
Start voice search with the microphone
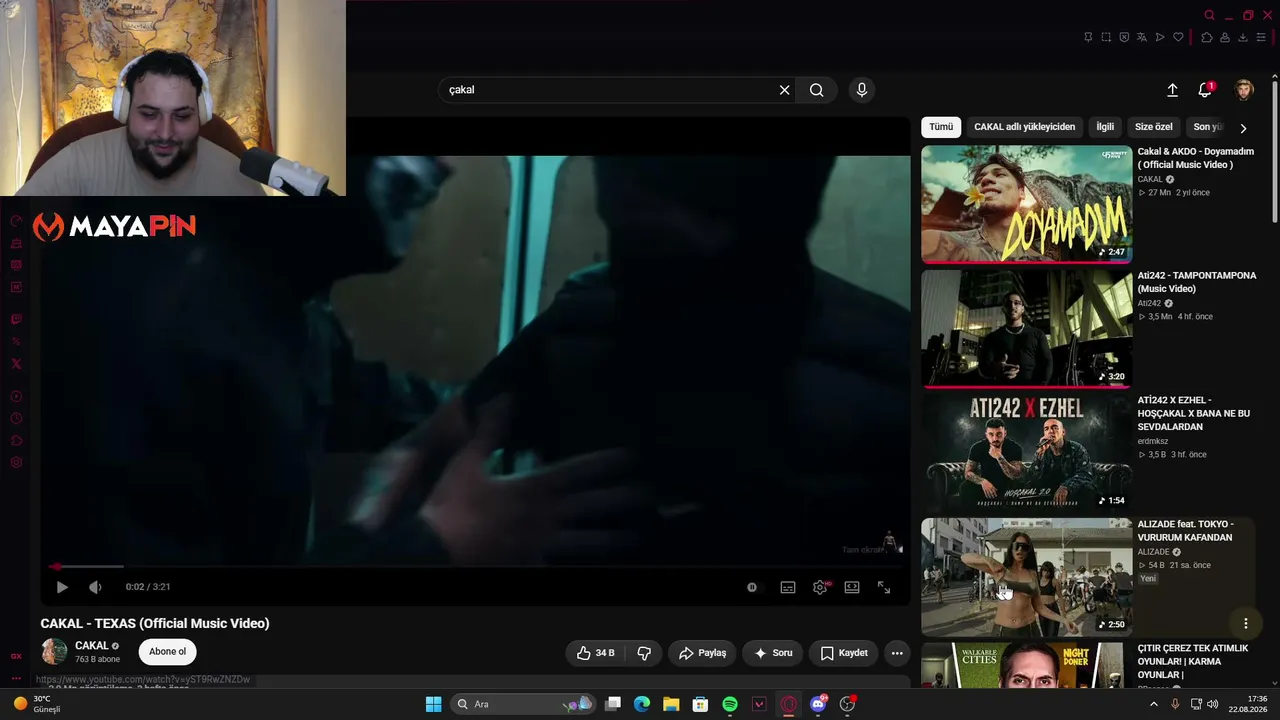[862, 90]
